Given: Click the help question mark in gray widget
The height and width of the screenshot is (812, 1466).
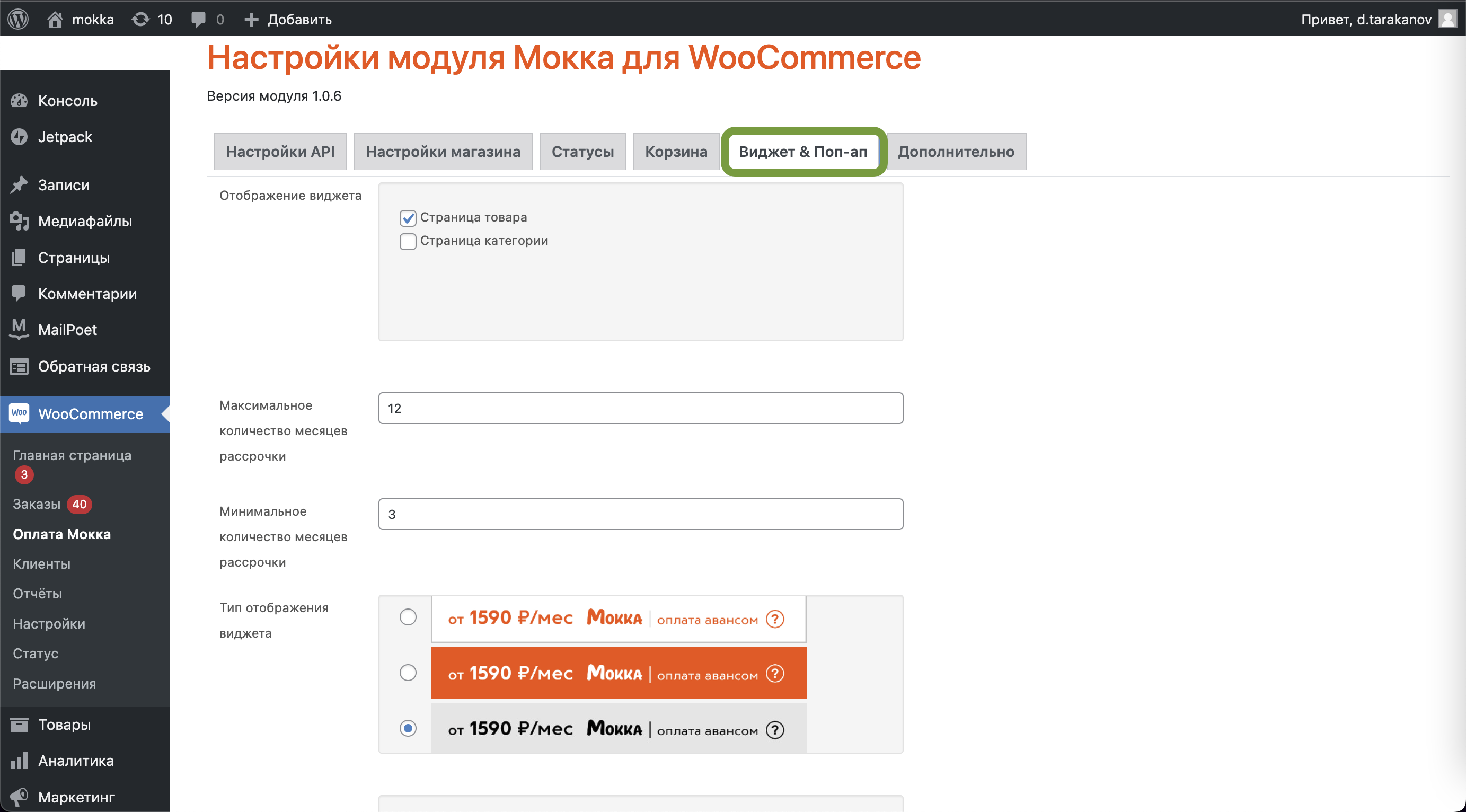Looking at the screenshot, I should [x=775, y=729].
